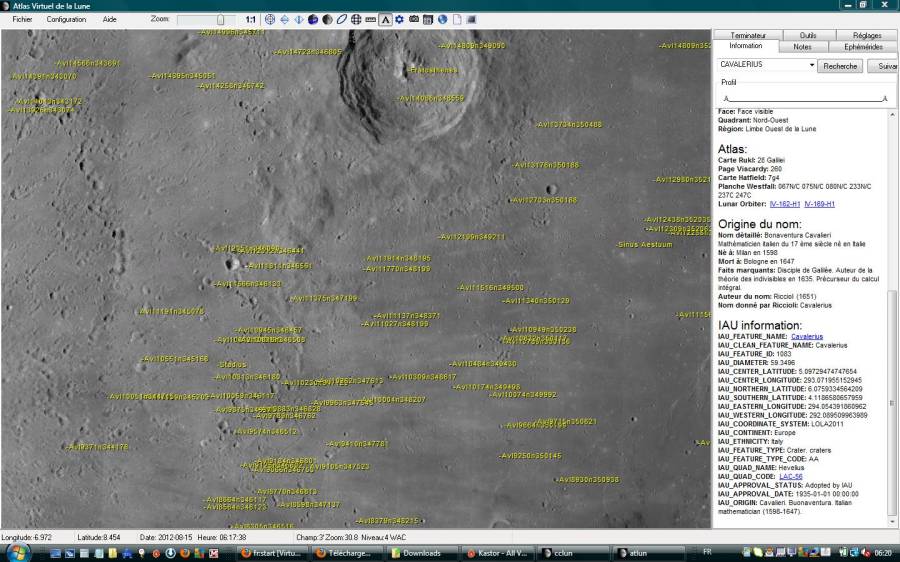Select the Information tab
The width and height of the screenshot is (900, 562).
(746, 46)
